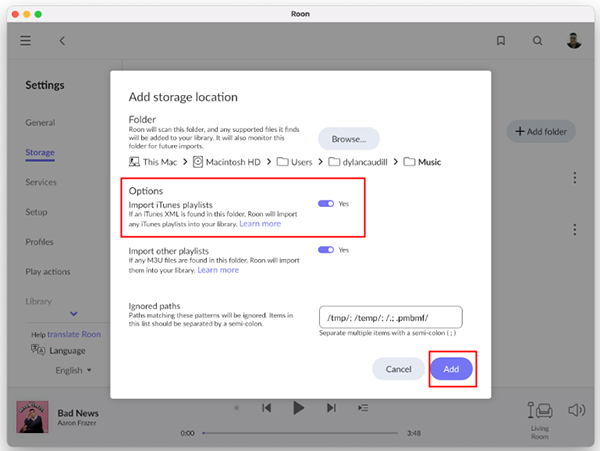Click the Language translate icon
Image resolution: width=600 pixels, height=451 pixels.
[38, 350]
